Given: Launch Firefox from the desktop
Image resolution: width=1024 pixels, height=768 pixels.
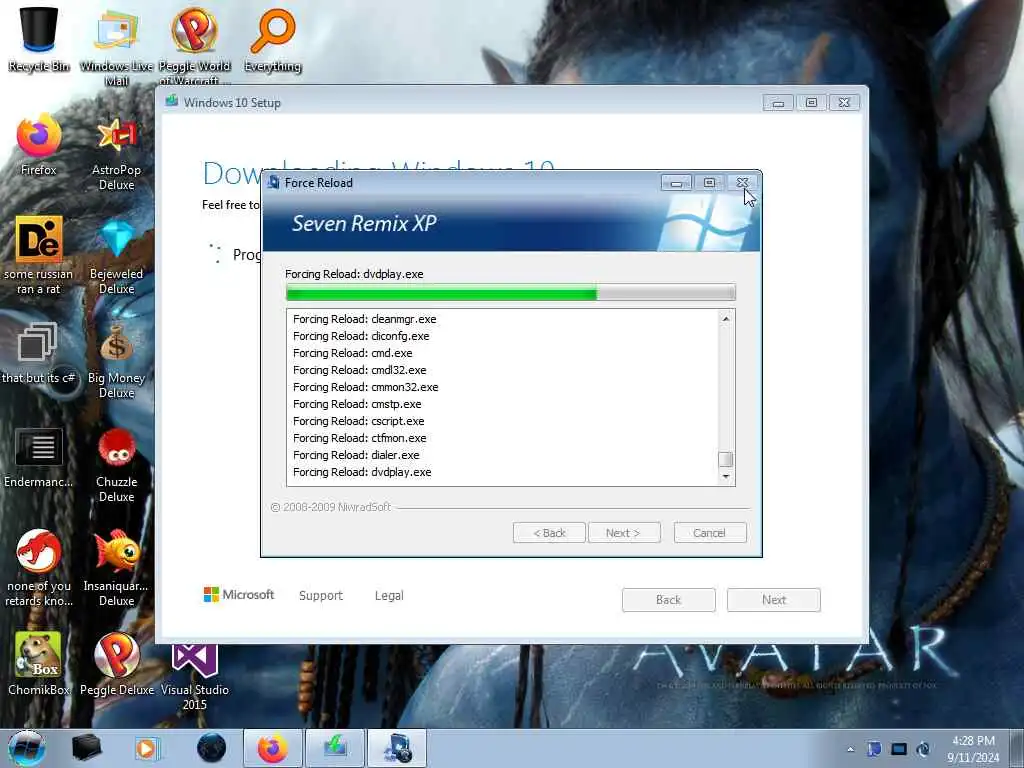Looking at the screenshot, I should [39, 145].
